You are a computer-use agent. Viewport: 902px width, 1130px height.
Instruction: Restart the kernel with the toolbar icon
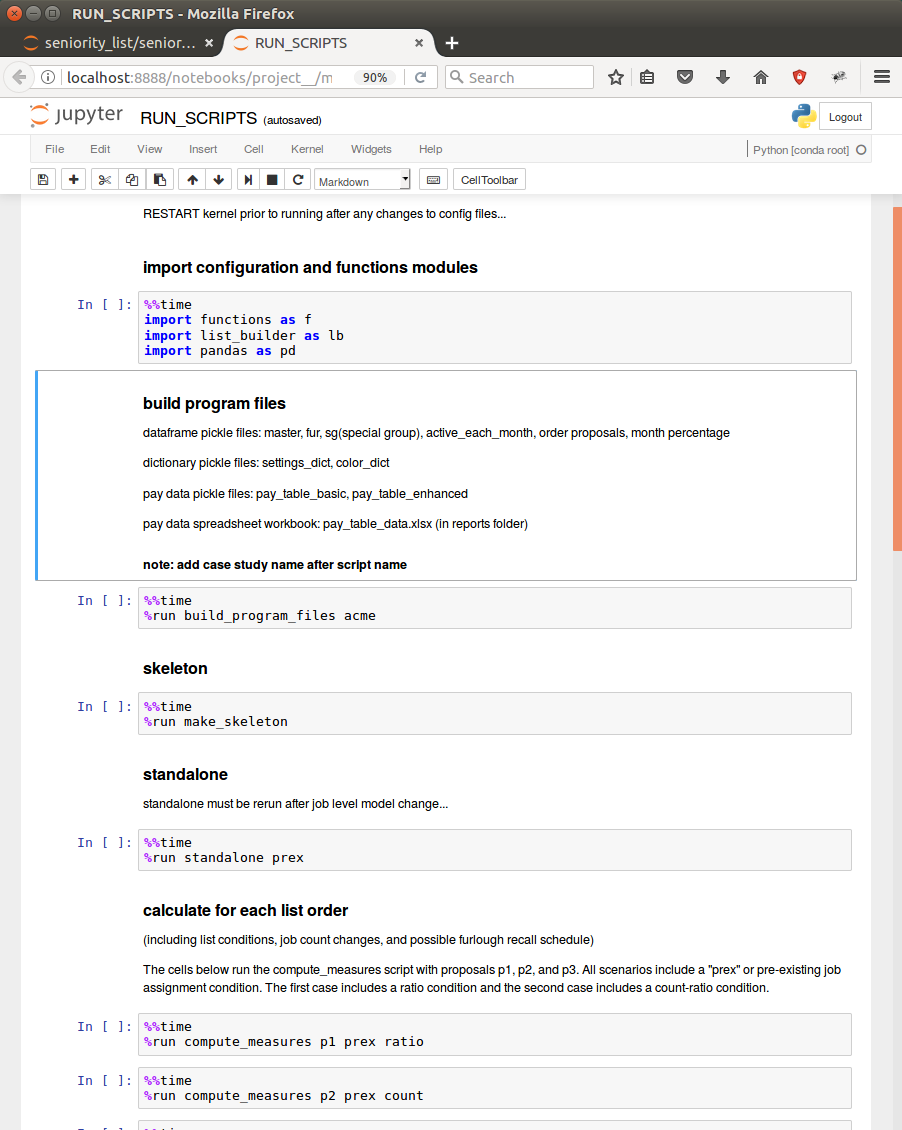[x=298, y=180]
